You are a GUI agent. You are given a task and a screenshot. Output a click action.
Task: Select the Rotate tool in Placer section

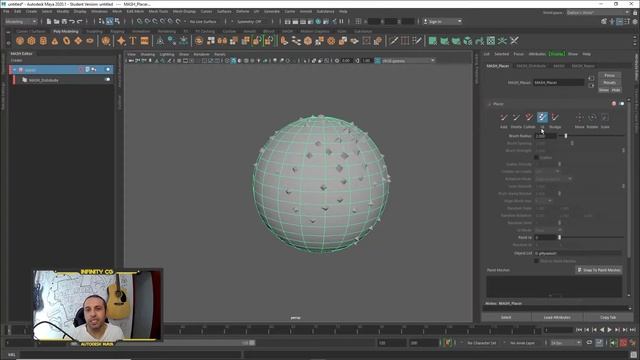click(x=592, y=118)
